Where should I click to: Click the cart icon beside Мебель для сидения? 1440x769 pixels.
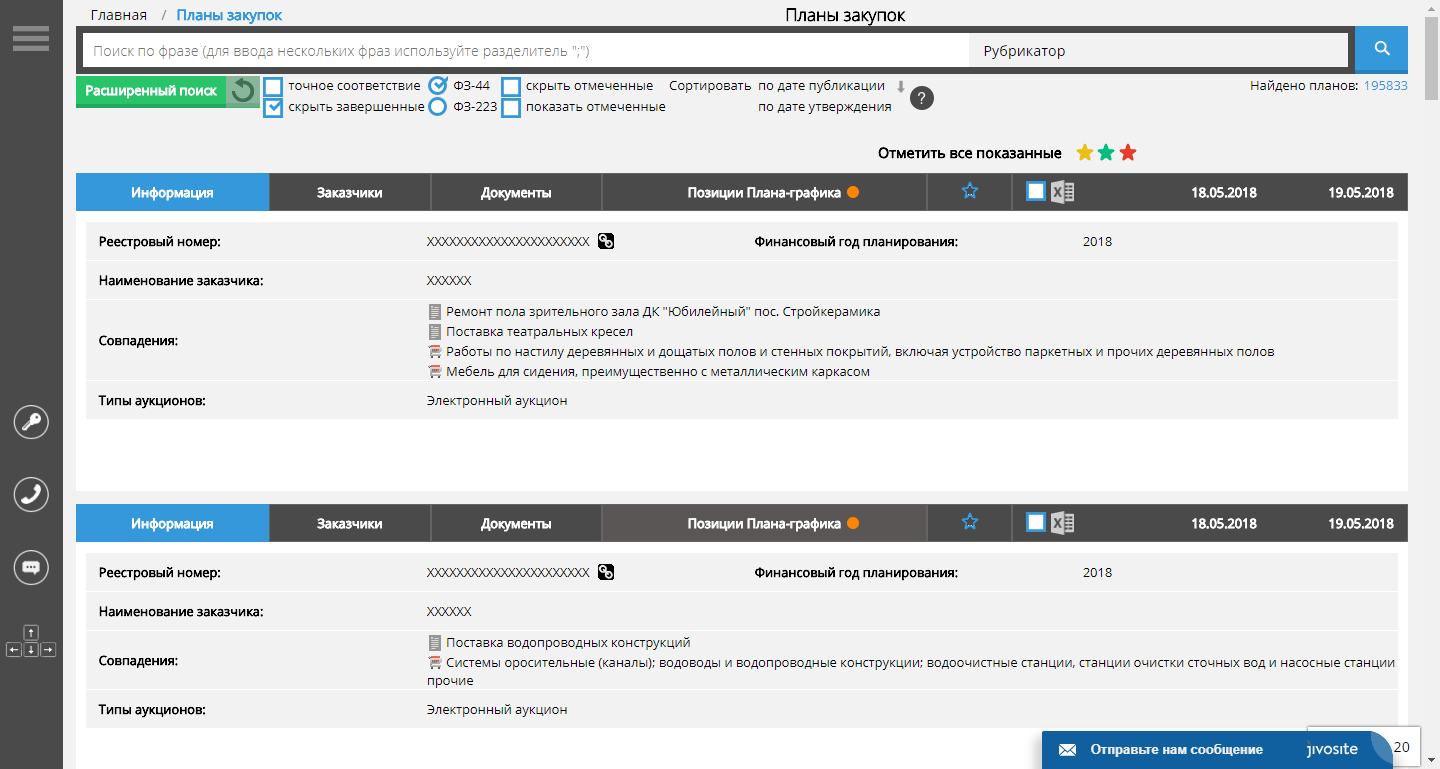[x=434, y=372]
